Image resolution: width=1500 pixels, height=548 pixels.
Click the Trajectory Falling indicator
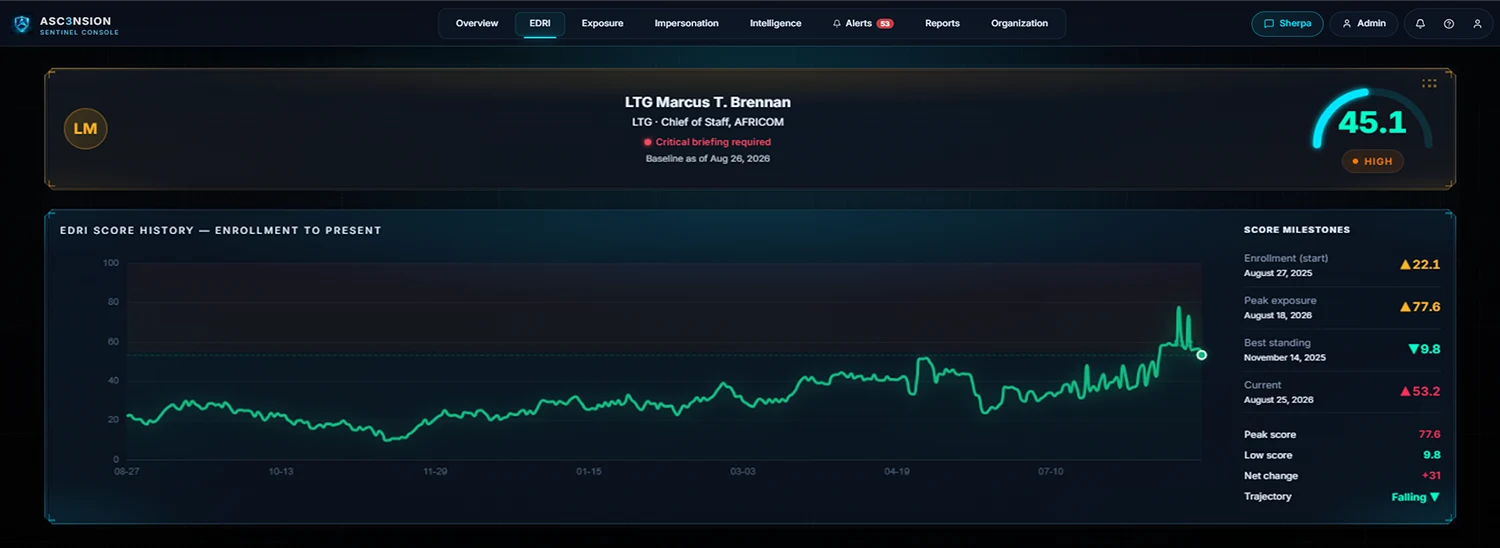pos(1415,497)
